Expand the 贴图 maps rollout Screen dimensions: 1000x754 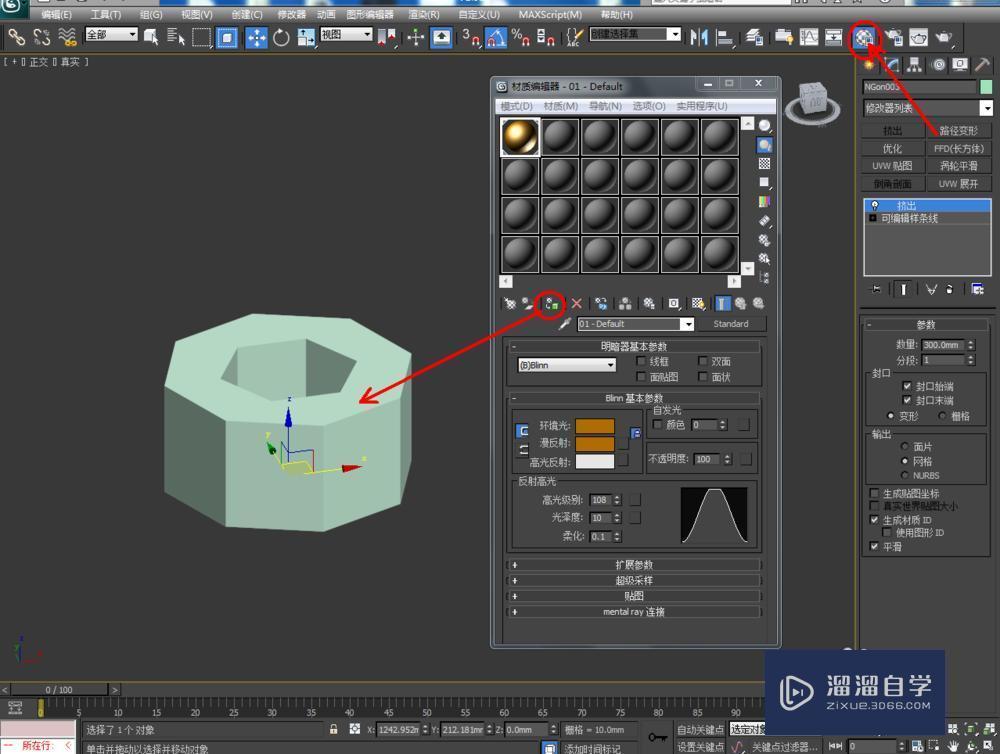coord(636,595)
